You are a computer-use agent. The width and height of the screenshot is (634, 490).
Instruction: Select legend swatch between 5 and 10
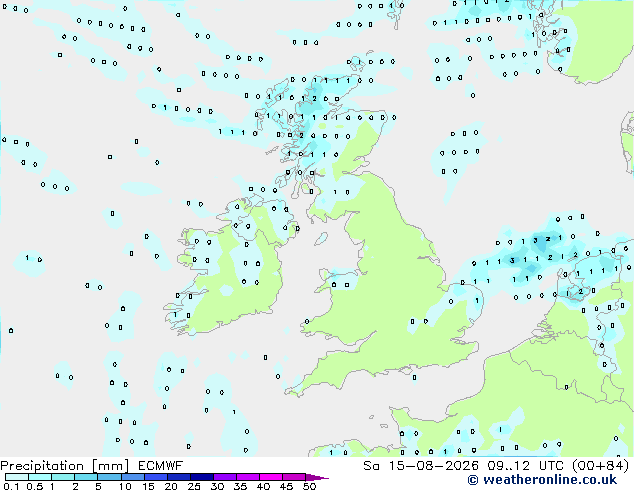point(109,477)
